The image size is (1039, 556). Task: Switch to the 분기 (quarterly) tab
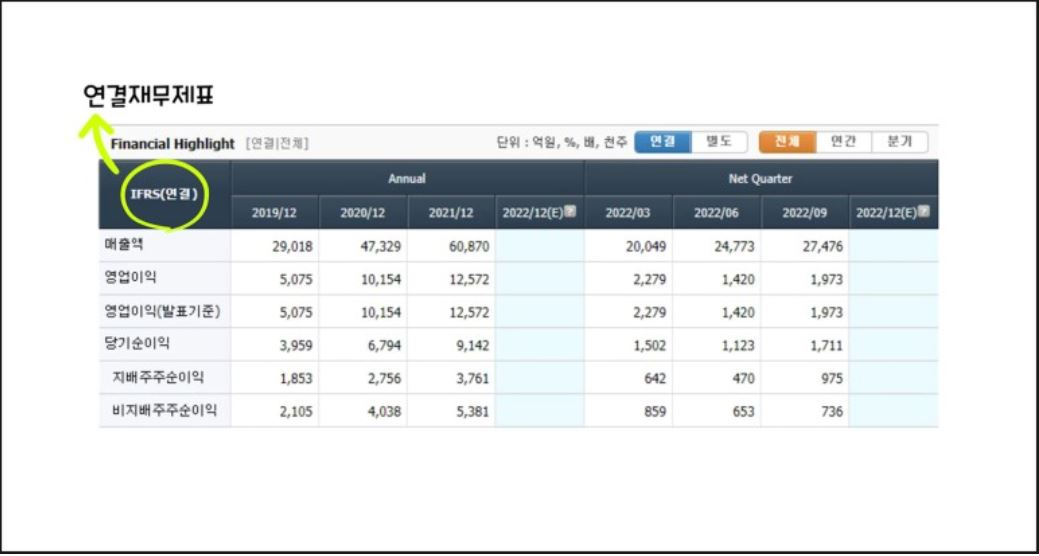point(900,142)
